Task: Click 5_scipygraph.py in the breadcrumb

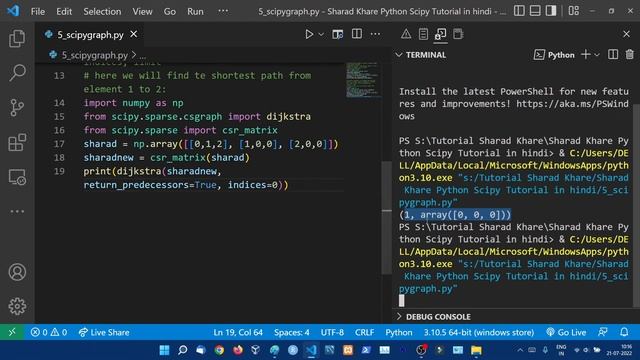Action: point(94,55)
